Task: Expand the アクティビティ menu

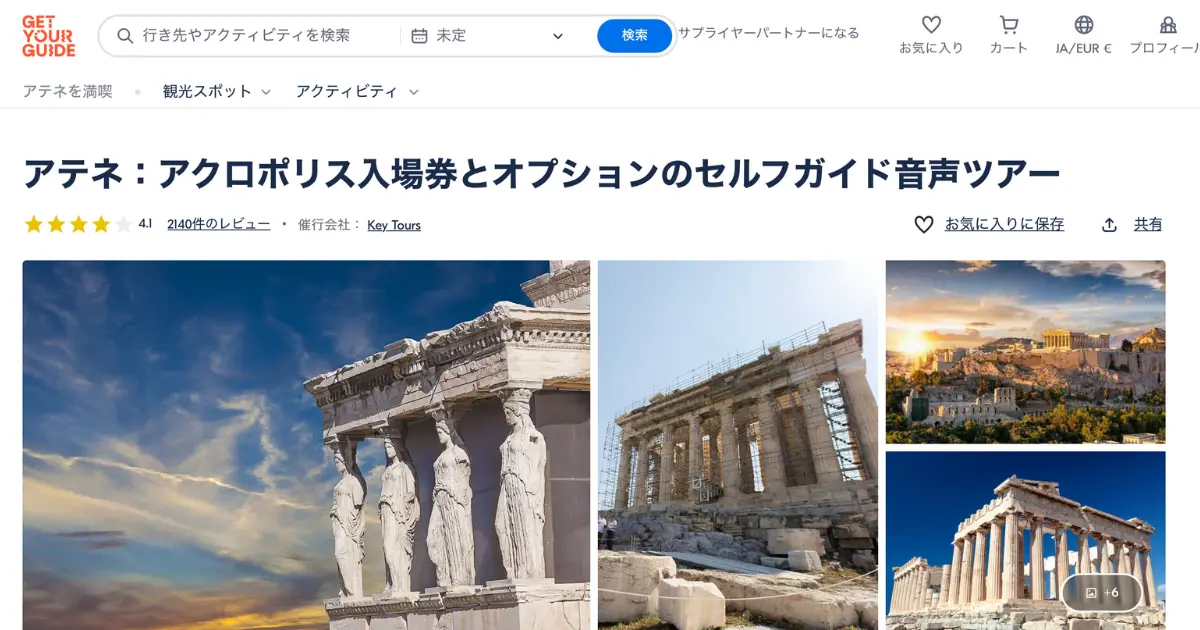Action: (357, 91)
